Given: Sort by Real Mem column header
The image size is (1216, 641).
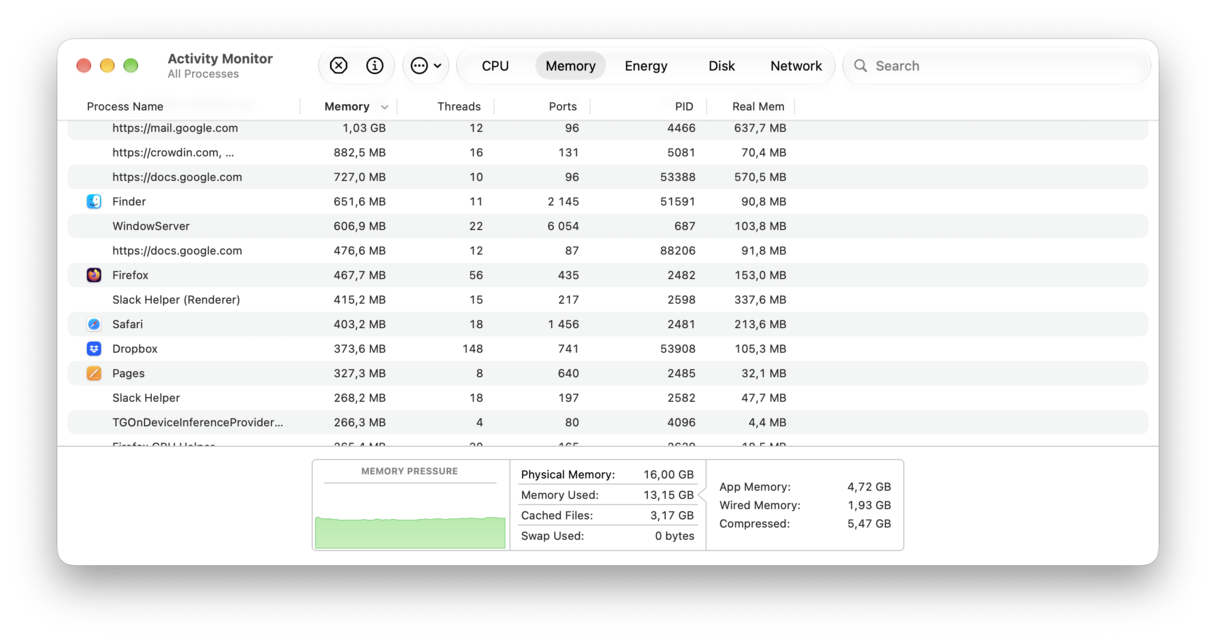Looking at the screenshot, I should coord(758,106).
